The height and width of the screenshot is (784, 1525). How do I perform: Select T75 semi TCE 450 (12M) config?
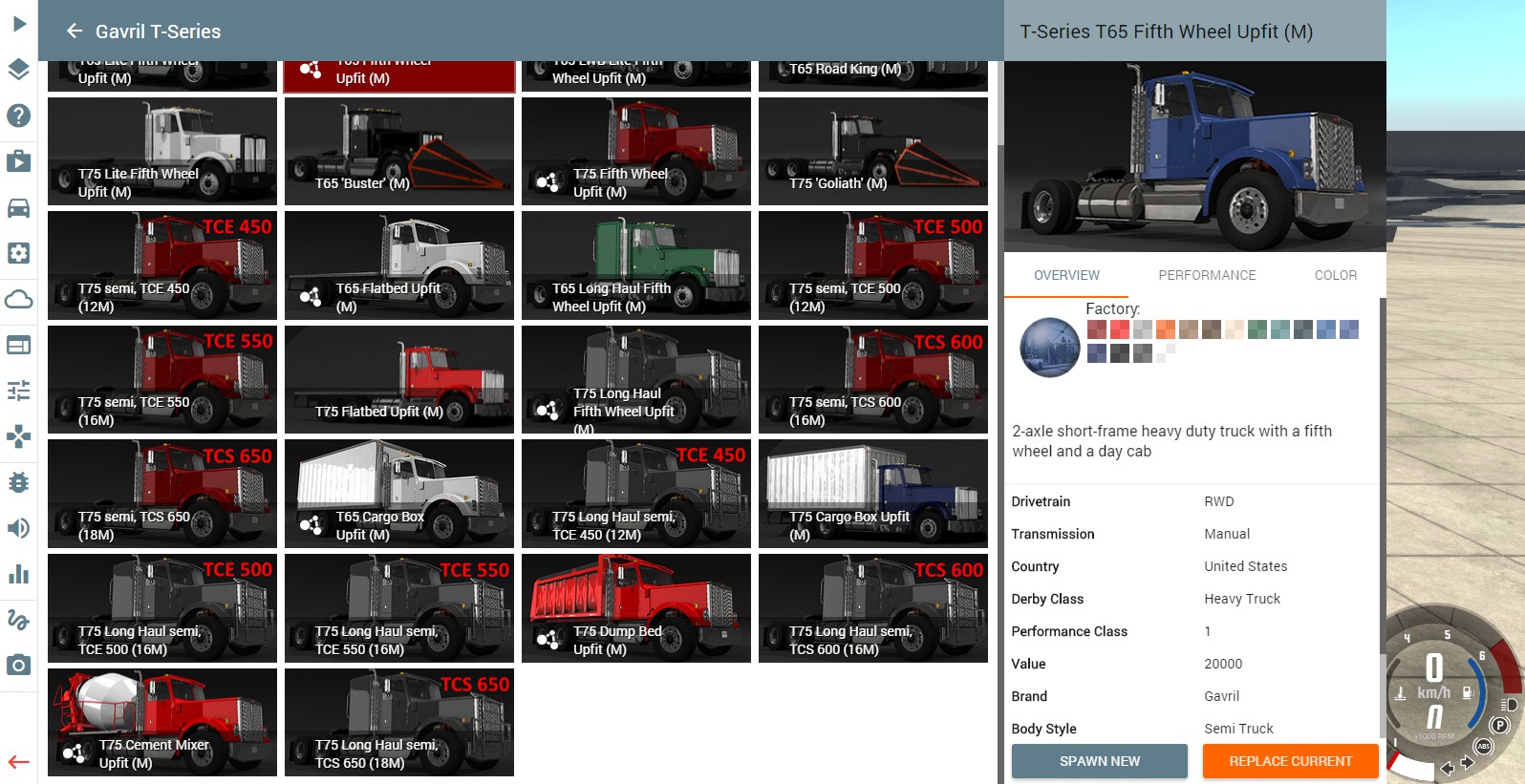162,265
